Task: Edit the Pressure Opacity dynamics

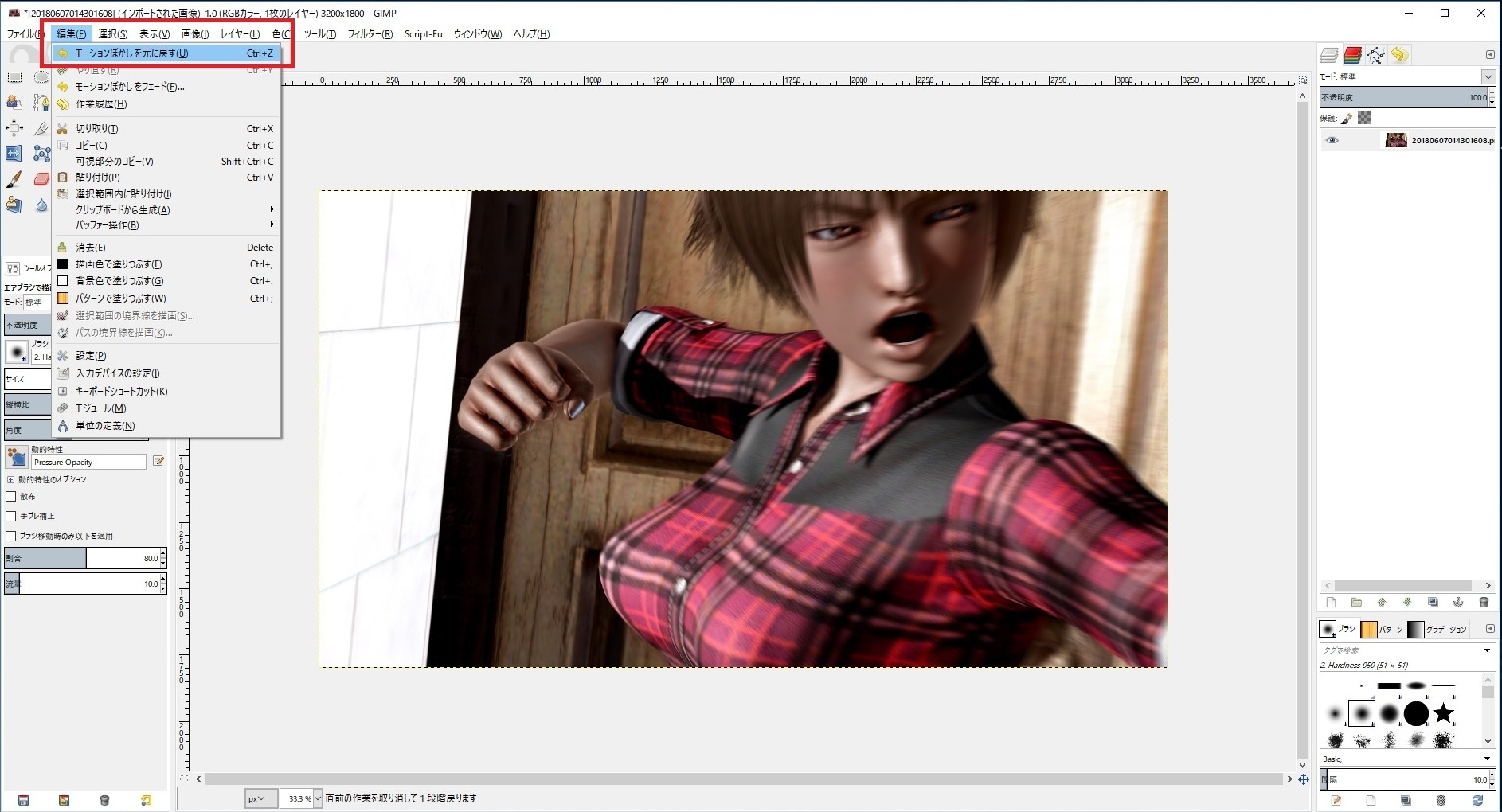Action: (158, 462)
